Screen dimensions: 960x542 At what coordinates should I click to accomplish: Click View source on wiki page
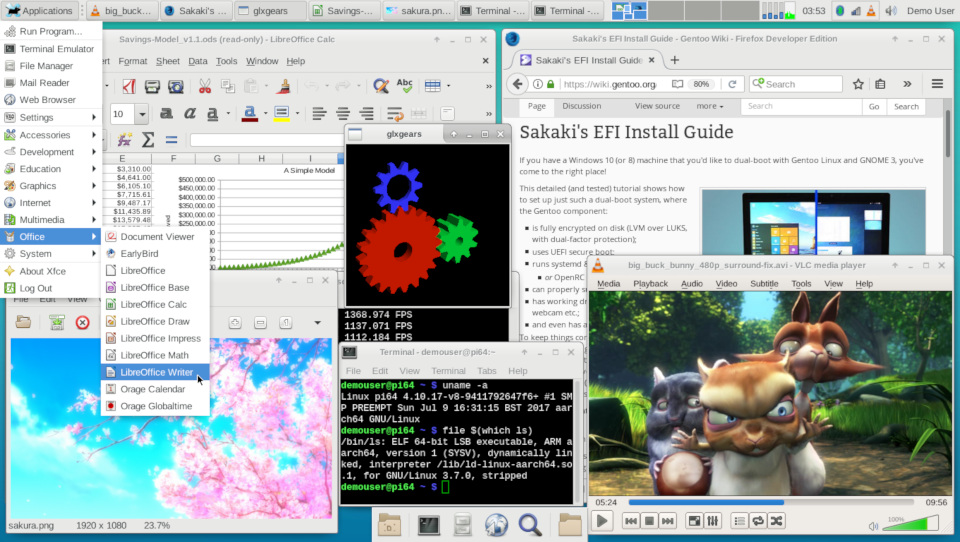point(657,106)
